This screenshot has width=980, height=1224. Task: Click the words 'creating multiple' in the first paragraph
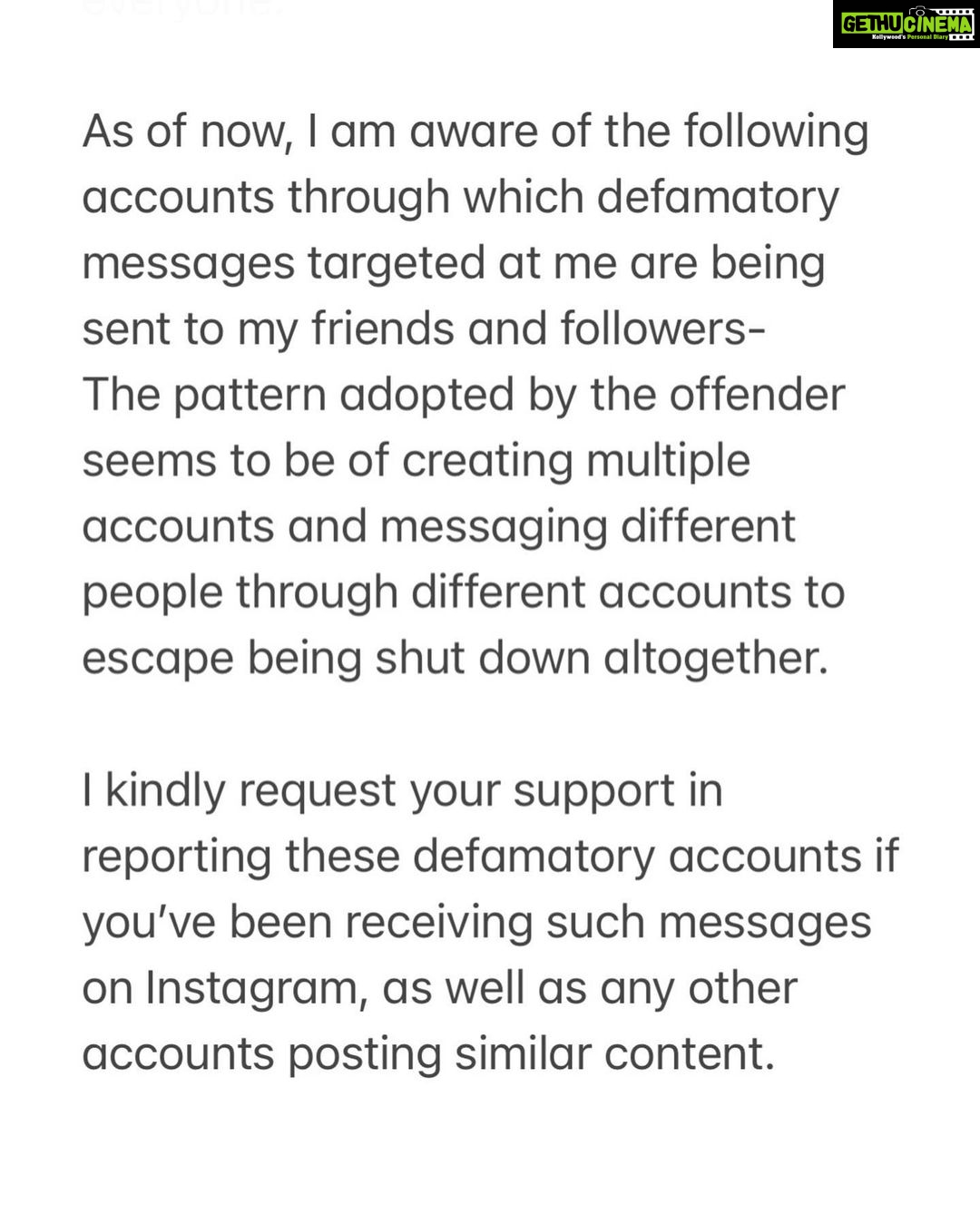(576, 461)
